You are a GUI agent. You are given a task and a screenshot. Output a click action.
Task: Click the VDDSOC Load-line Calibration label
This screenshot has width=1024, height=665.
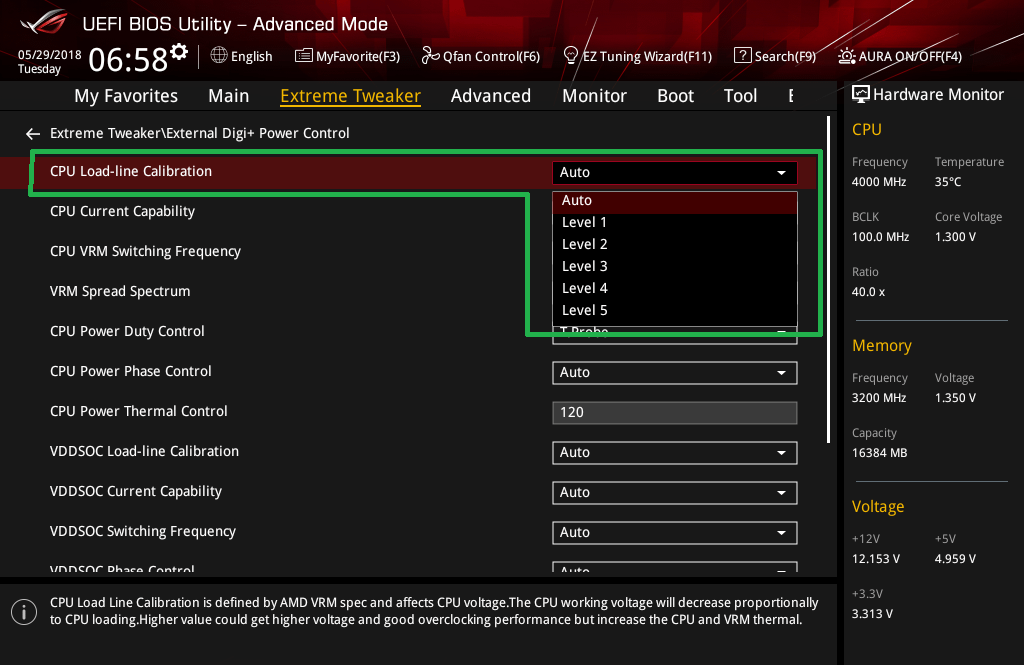pos(144,451)
